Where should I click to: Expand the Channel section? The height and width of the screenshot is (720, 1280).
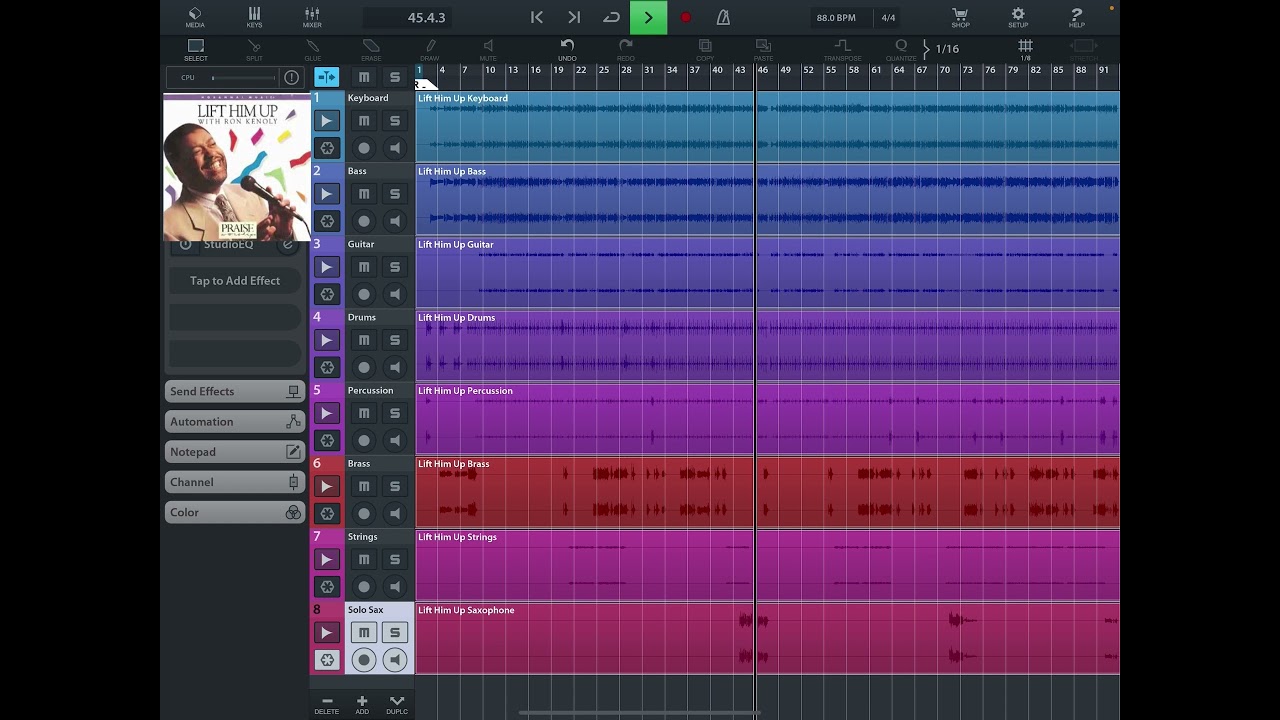click(x=235, y=481)
